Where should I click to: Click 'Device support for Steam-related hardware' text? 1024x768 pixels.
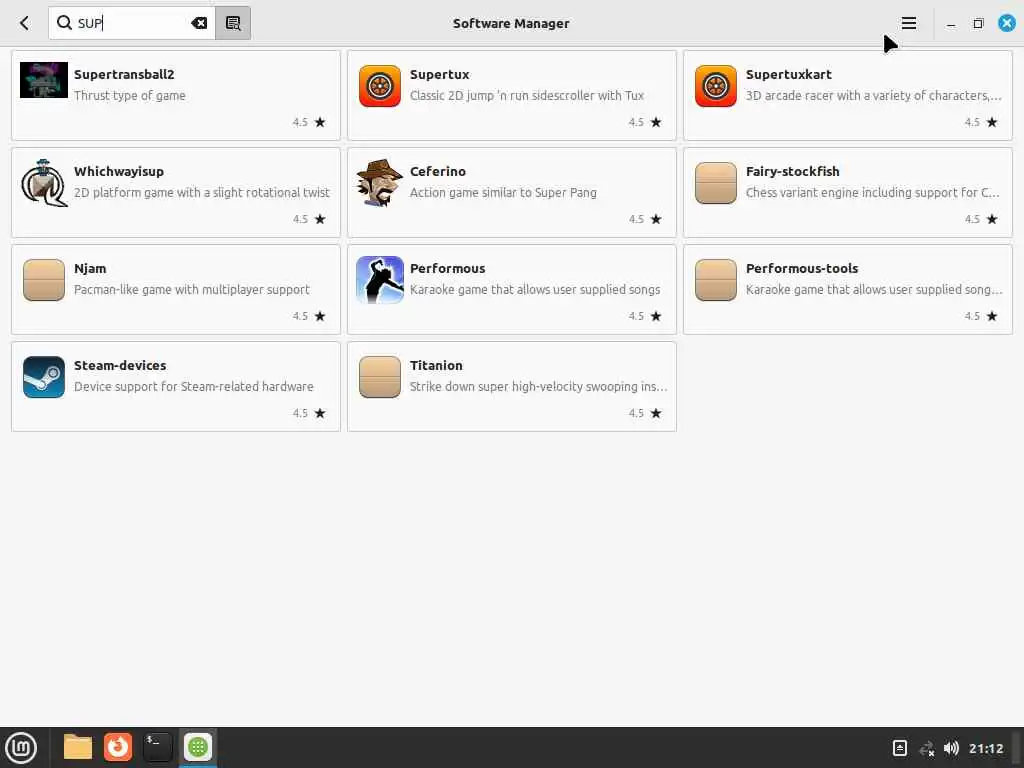coord(194,387)
